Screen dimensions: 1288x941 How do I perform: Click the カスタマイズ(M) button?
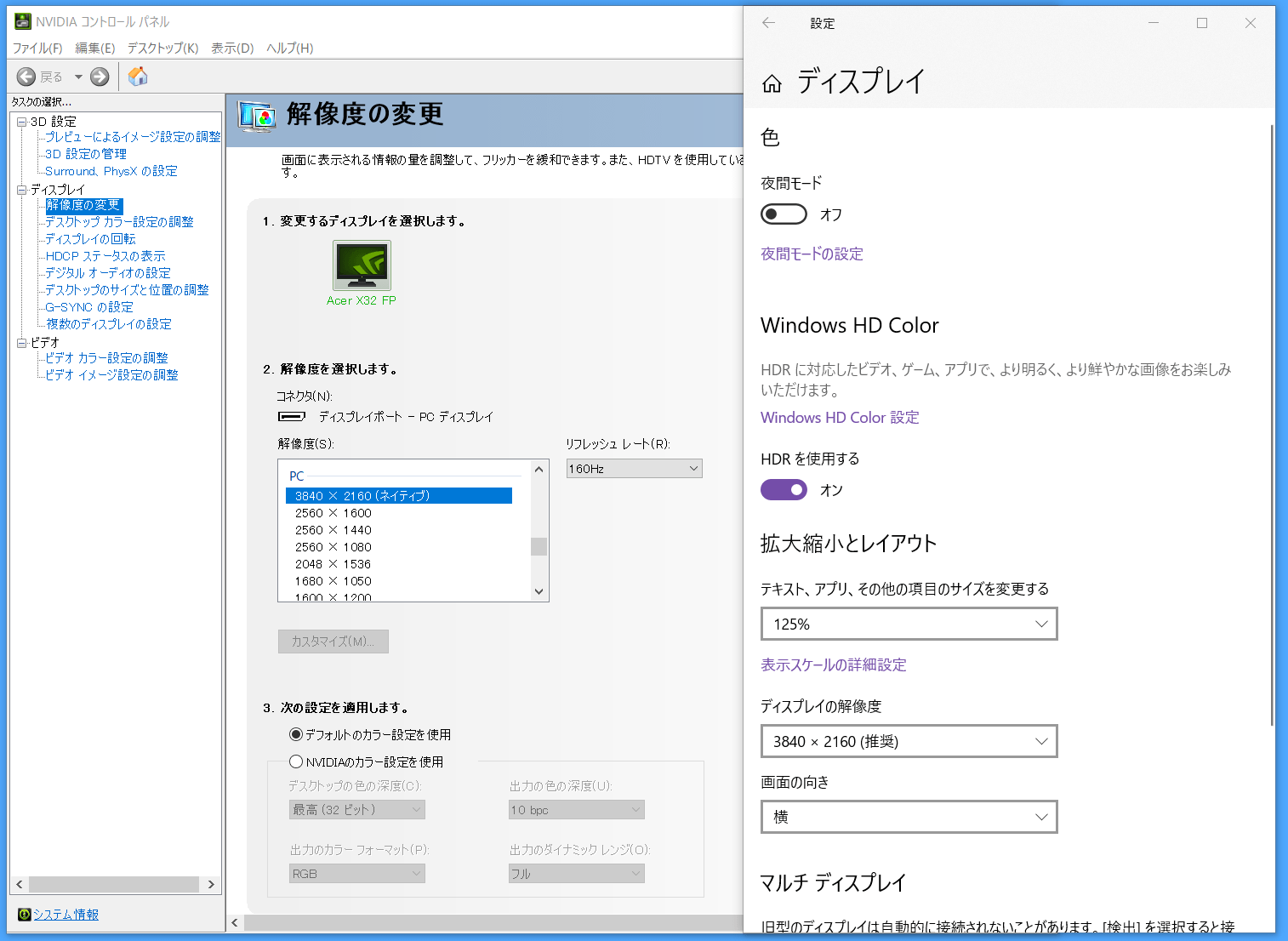(x=333, y=642)
